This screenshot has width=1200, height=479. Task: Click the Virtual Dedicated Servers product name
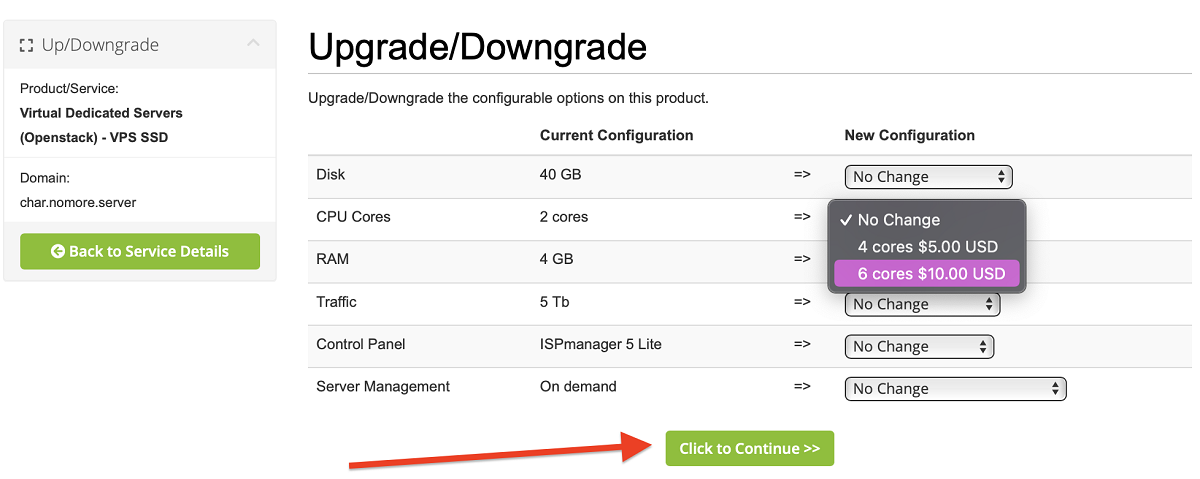click(x=101, y=113)
